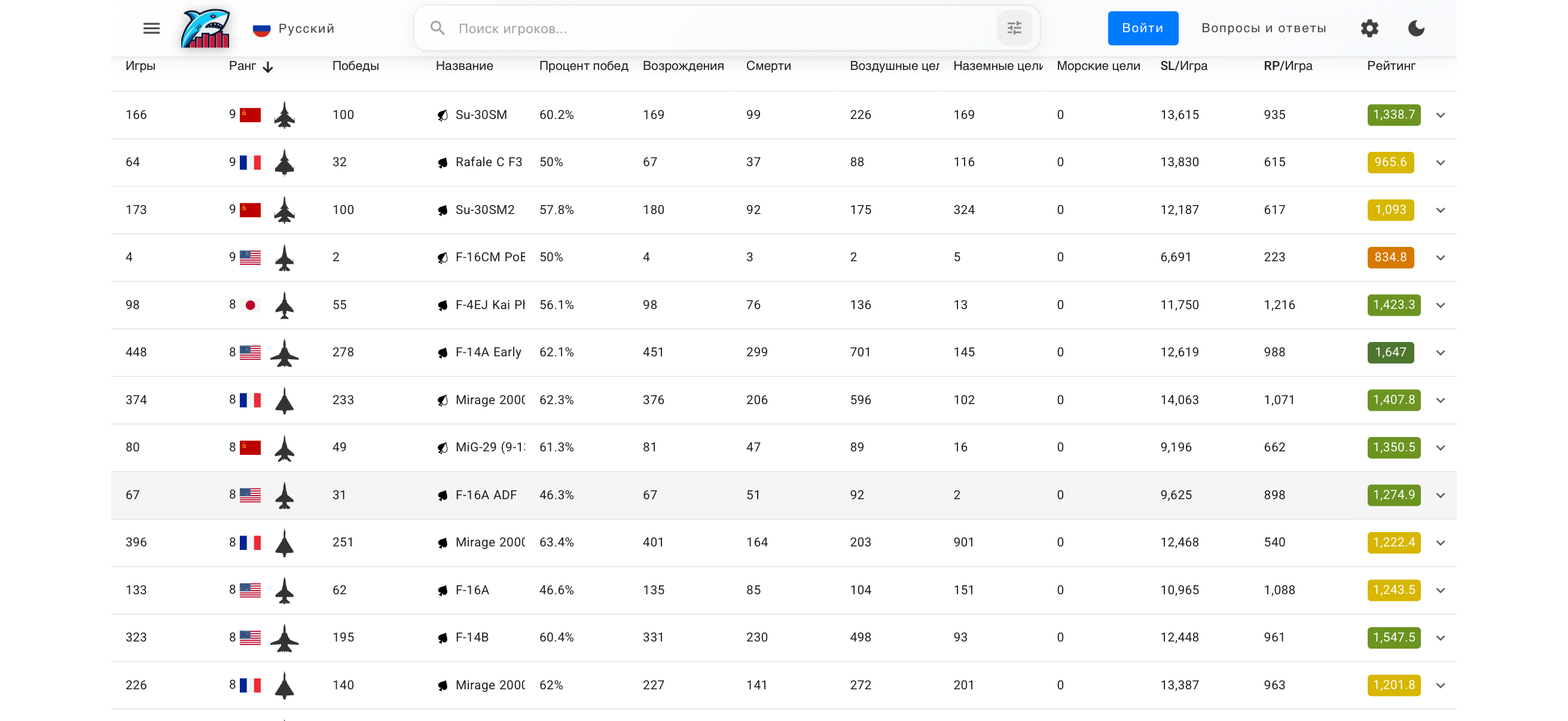The height and width of the screenshot is (721, 1568).
Task: Click the F-14B aircraft silhouette icon
Action: [x=284, y=638]
